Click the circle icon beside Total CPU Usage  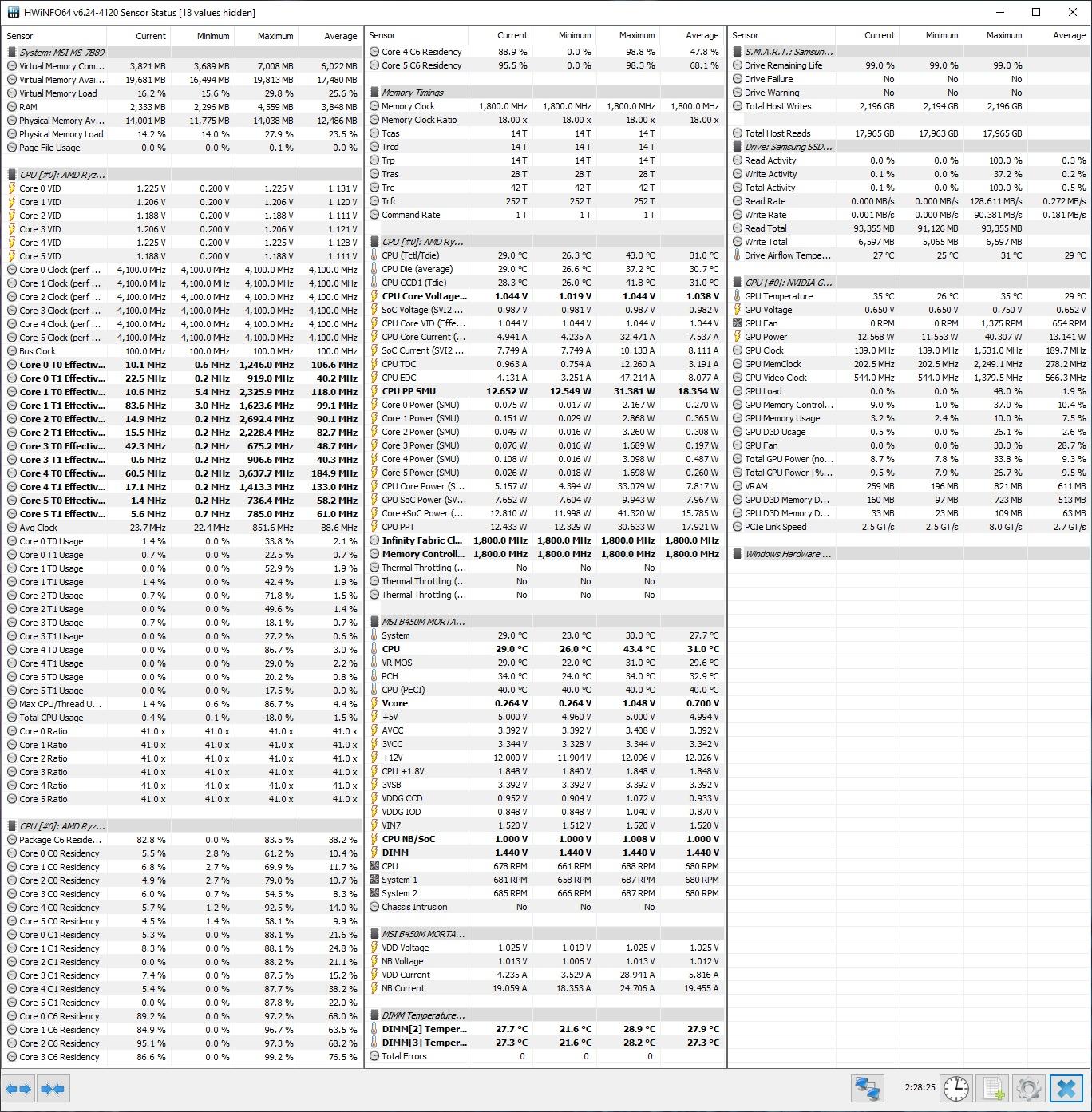click(x=12, y=718)
